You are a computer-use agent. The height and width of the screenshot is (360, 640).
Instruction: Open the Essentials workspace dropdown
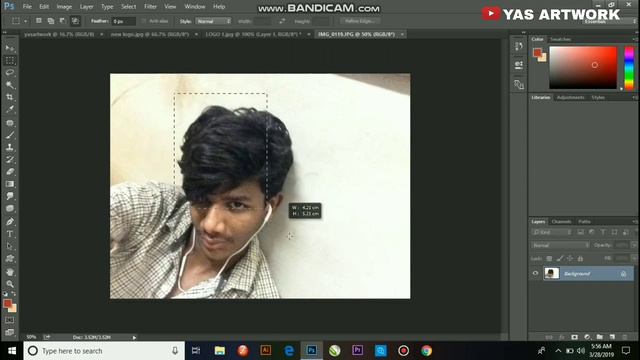click(608, 21)
